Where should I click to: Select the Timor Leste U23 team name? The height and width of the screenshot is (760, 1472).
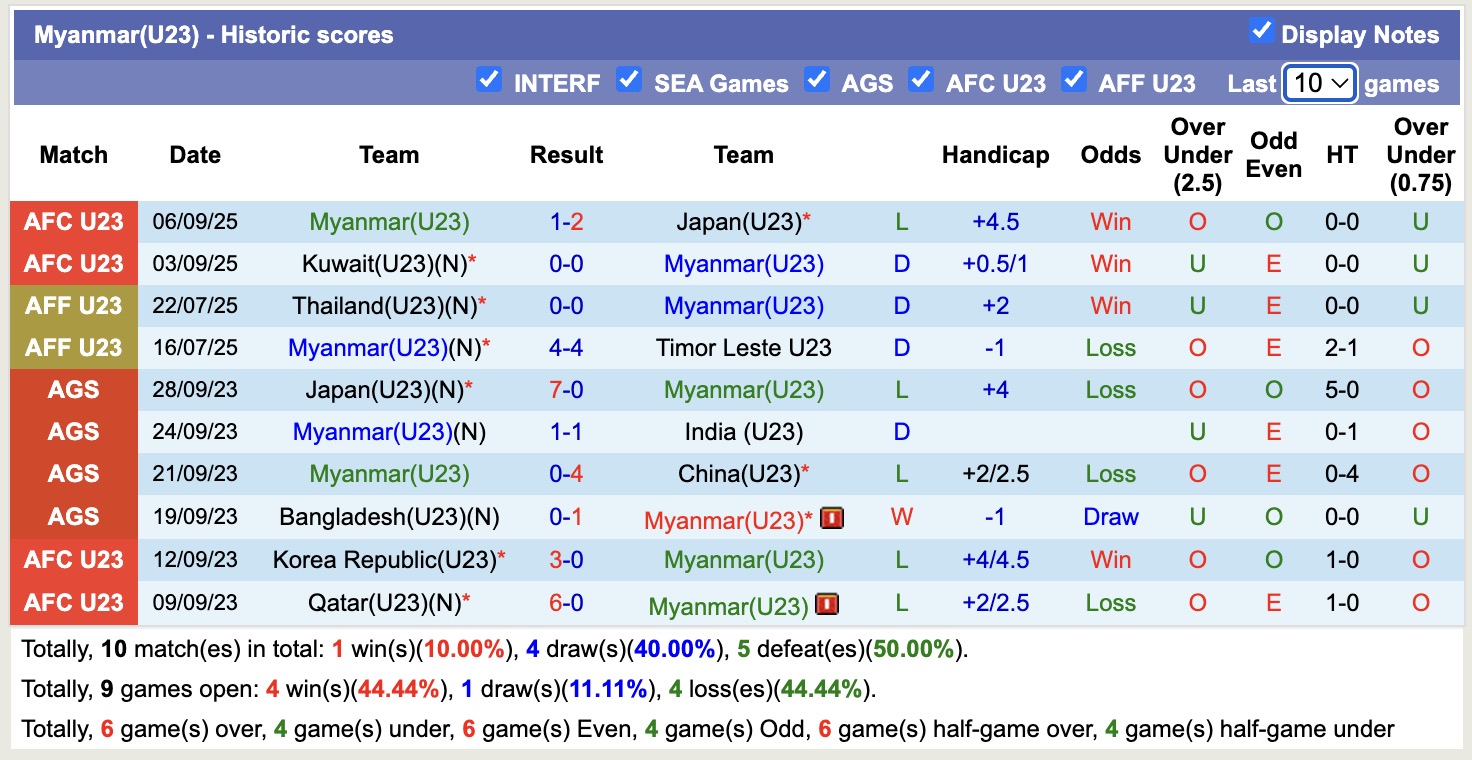pos(743,348)
